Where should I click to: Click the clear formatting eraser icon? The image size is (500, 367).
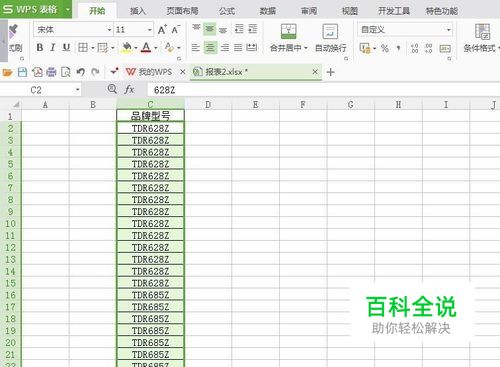tap(169, 48)
